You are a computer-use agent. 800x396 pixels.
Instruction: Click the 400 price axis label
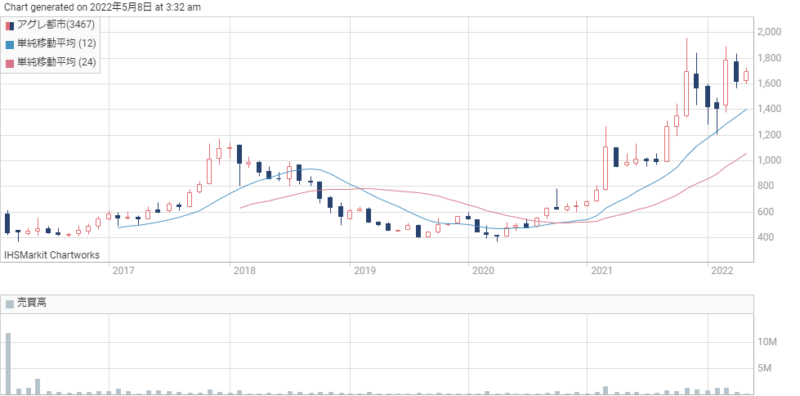(765, 237)
